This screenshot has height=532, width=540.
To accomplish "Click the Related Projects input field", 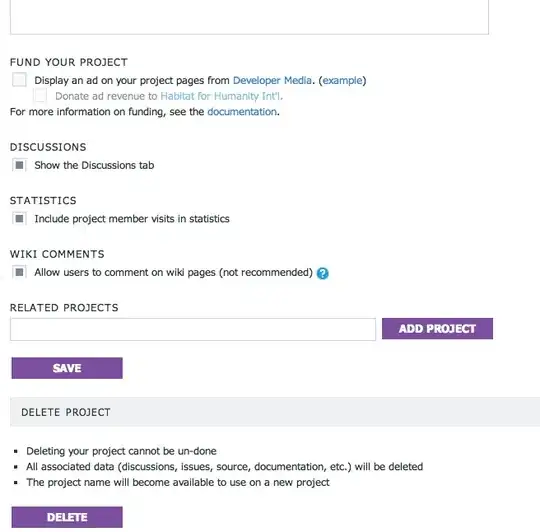I will [193, 329].
